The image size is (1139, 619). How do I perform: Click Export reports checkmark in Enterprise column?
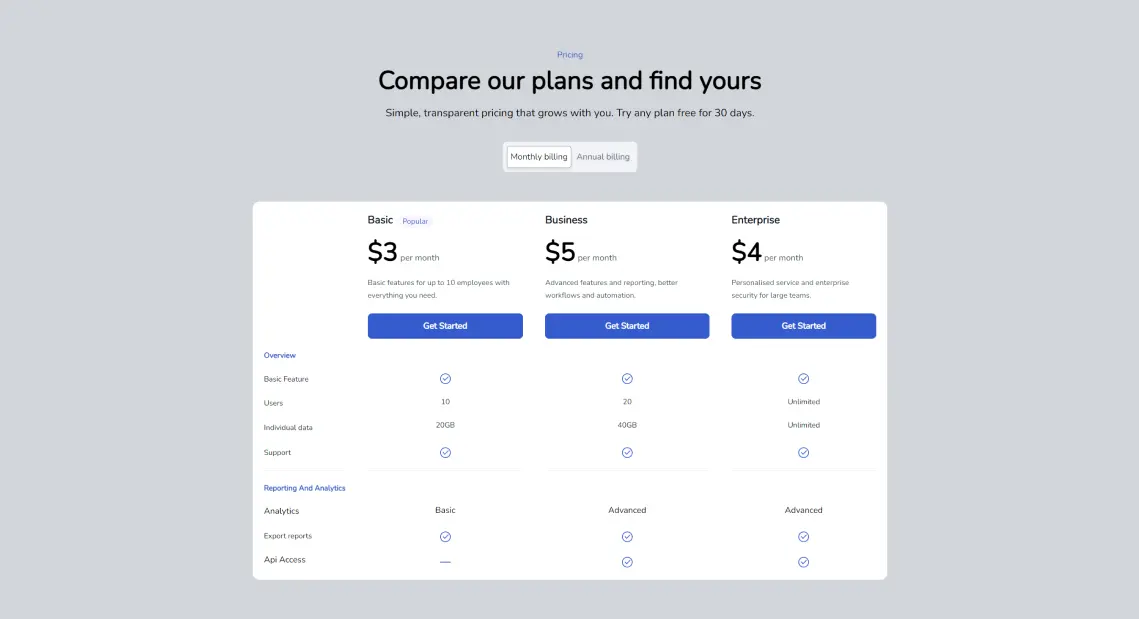803,536
